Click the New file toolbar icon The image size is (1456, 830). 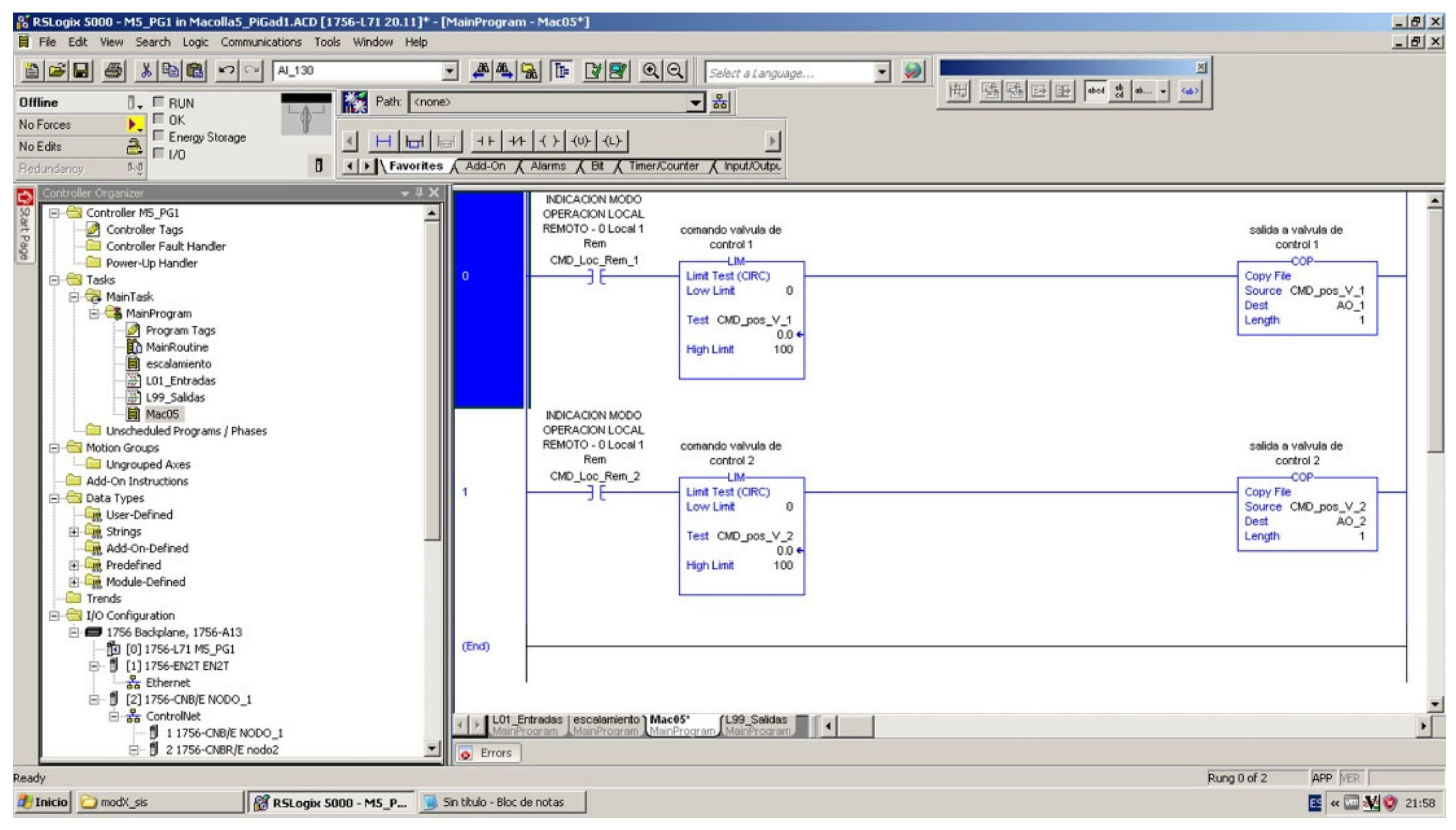(32, 71)
